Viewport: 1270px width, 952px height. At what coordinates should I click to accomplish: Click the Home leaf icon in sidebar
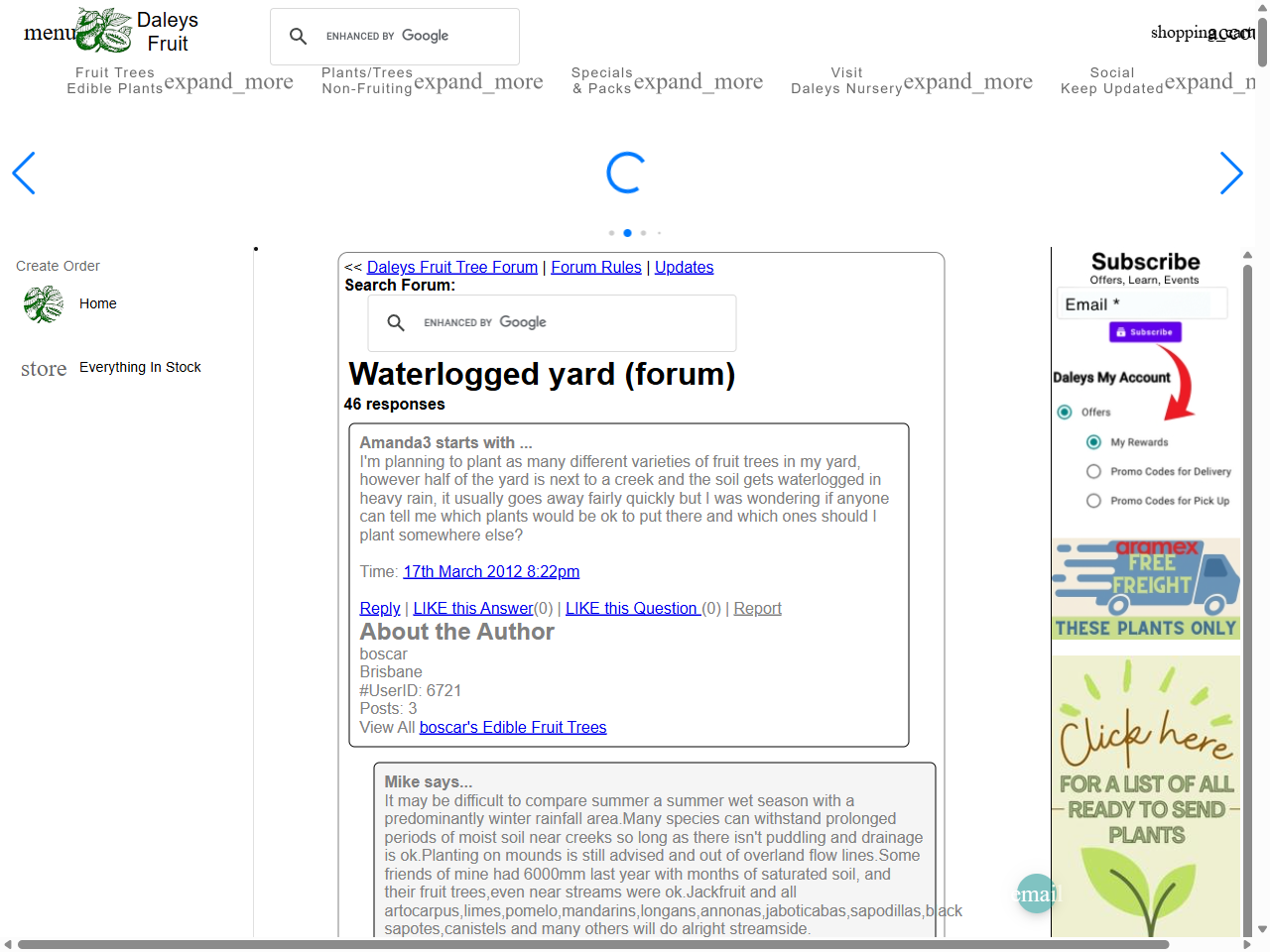[44, 304]
